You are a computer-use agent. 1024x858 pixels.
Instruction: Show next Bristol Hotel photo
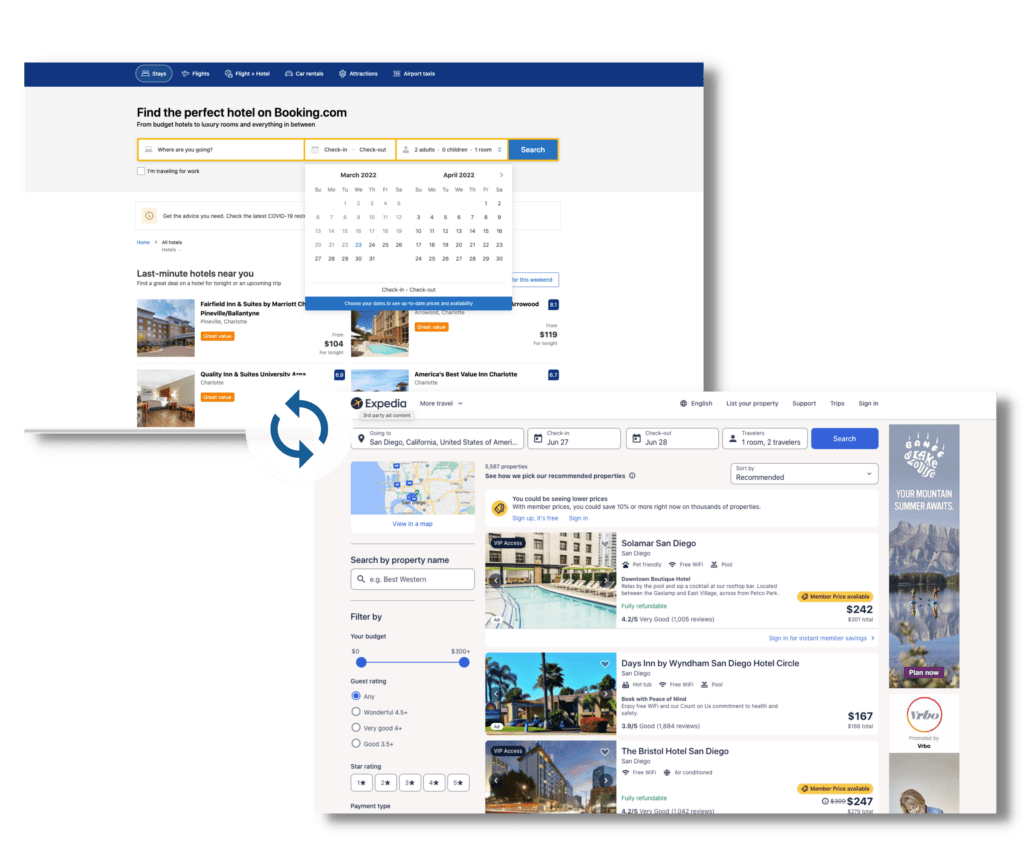pos(605,780)
